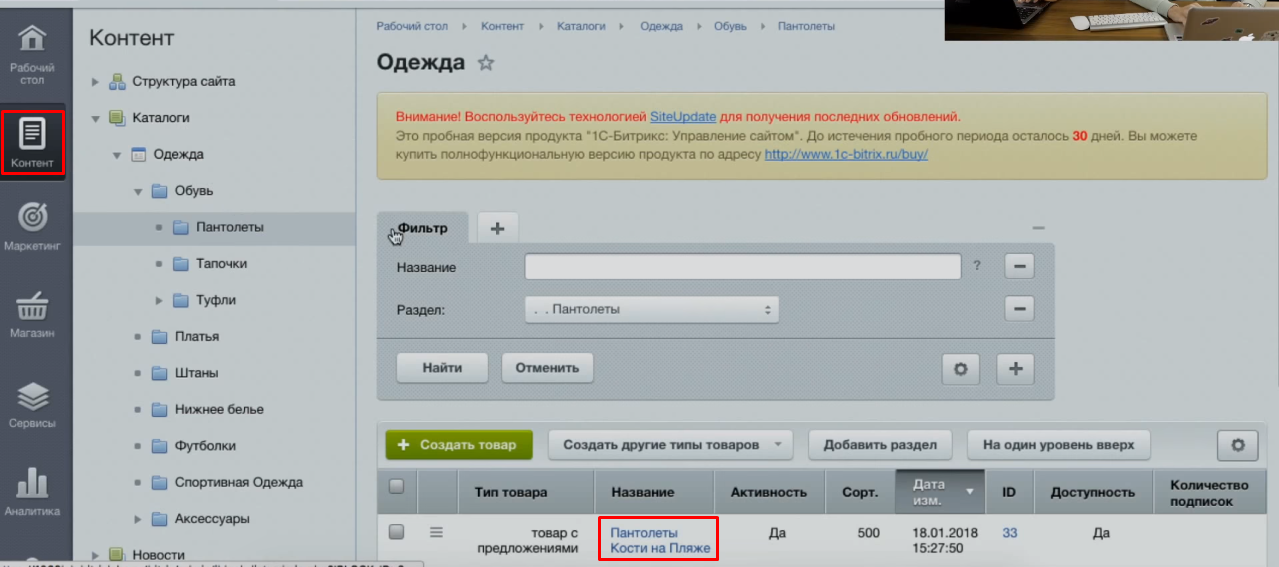Add Одежда page to favorites star
This screenshot has width=1279, height=567.
coord(486,63)
